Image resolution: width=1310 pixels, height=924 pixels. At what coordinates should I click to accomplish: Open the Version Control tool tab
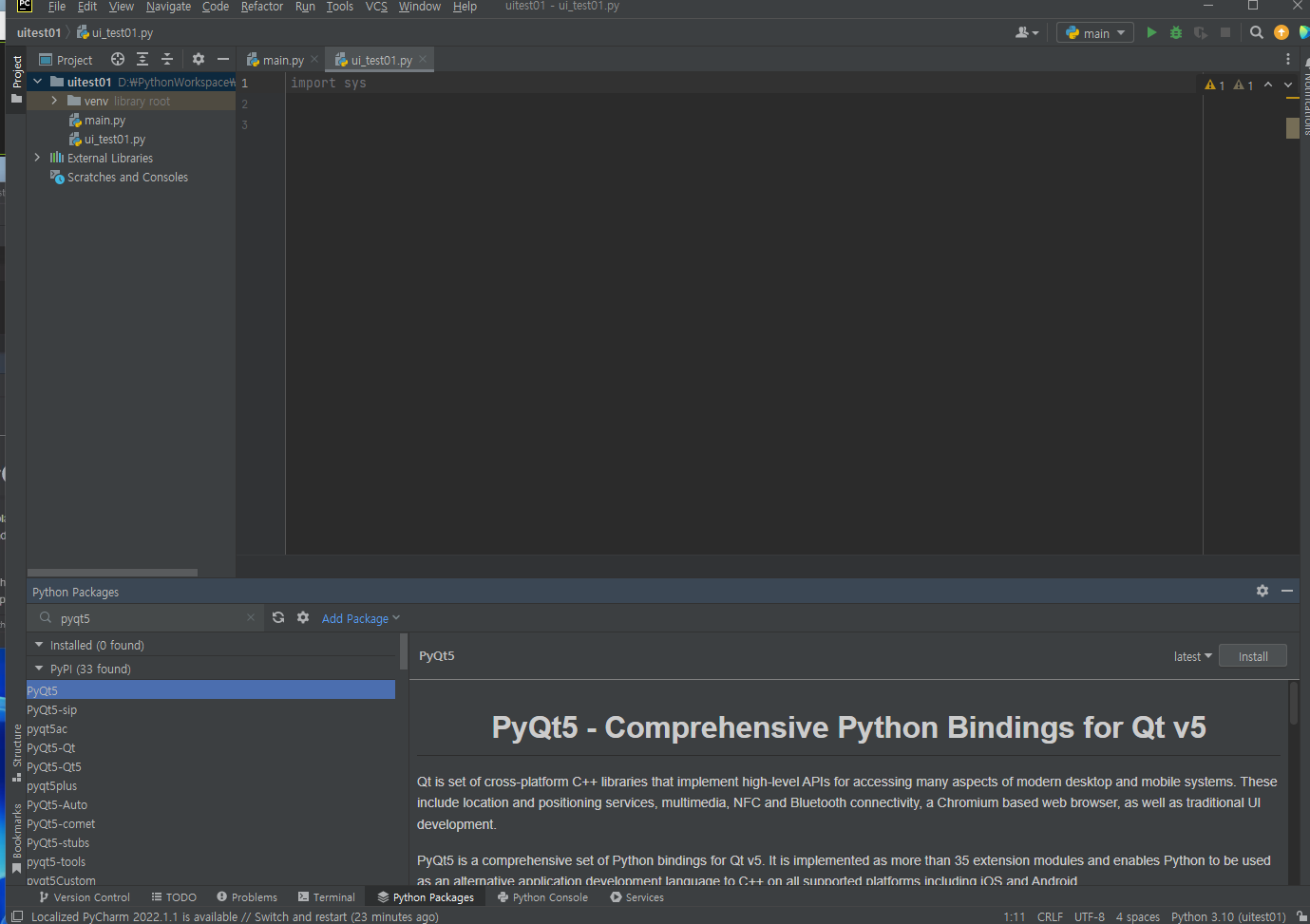click(x=85, y=896)
